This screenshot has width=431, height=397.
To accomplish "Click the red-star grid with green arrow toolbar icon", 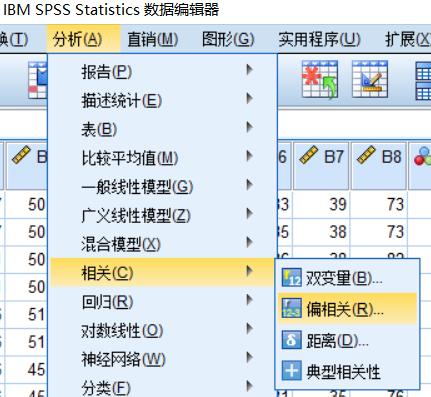I will (x=320, y=79).
